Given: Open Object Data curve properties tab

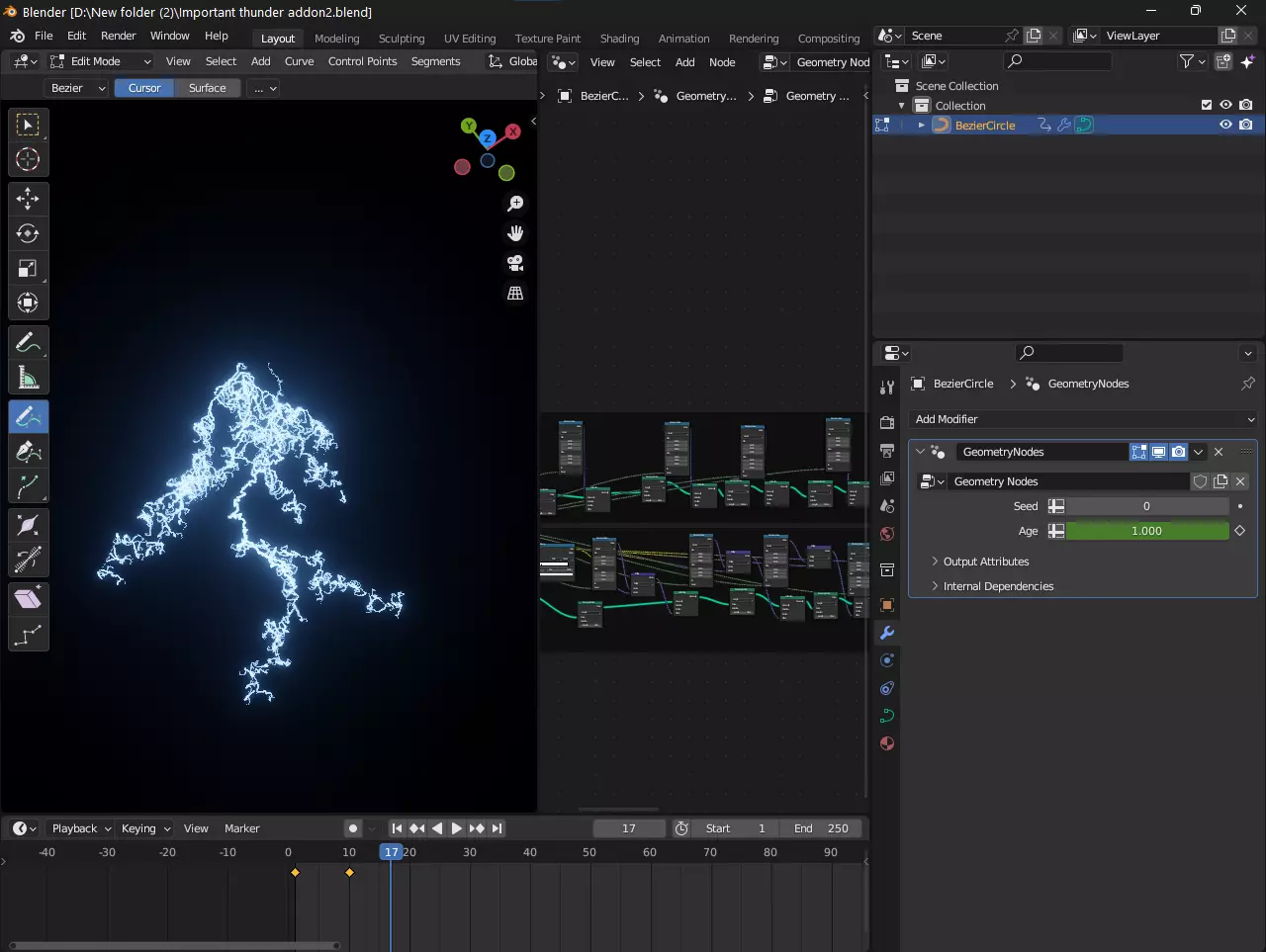Looking at the screenshot, I should pos(887,716).
